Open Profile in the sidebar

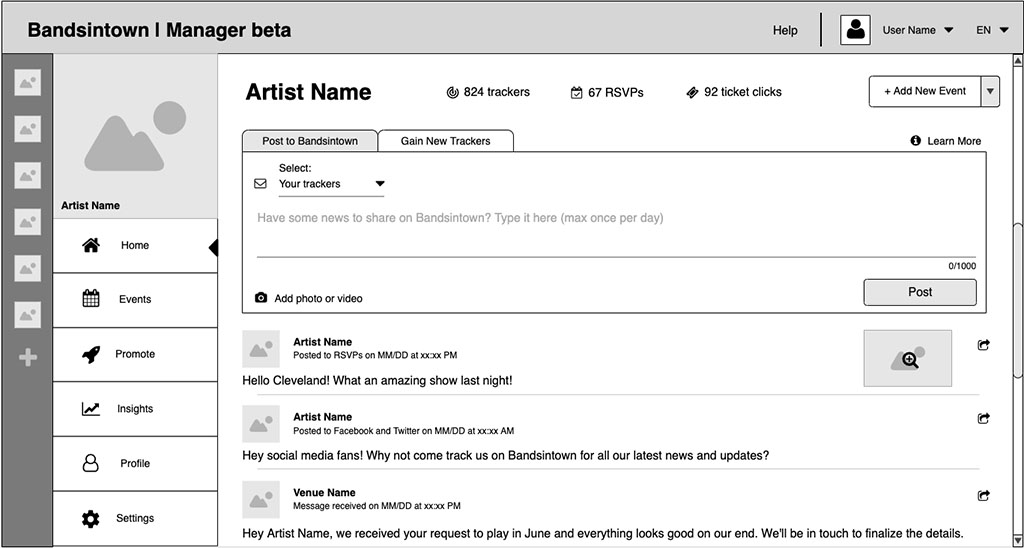pos(135,464)
